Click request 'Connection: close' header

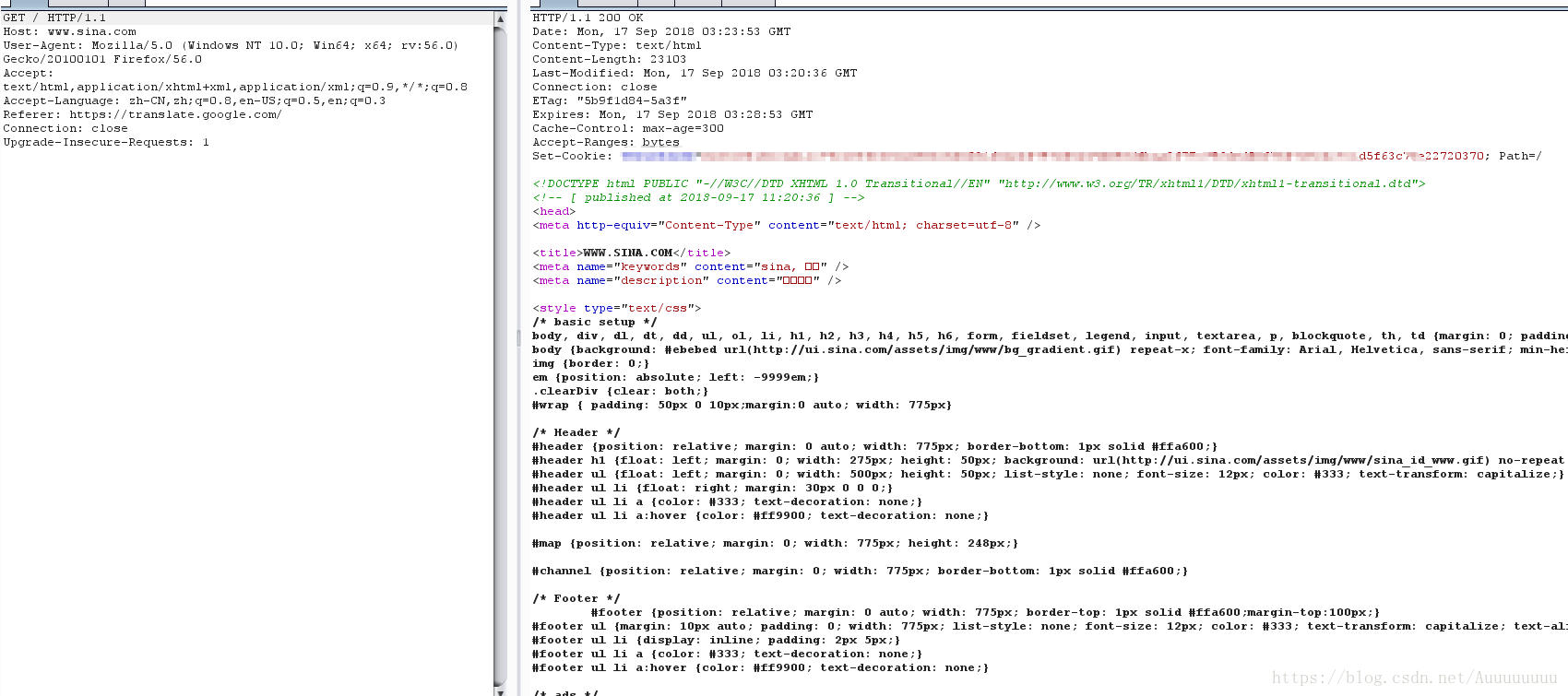[x=65, y=128]
